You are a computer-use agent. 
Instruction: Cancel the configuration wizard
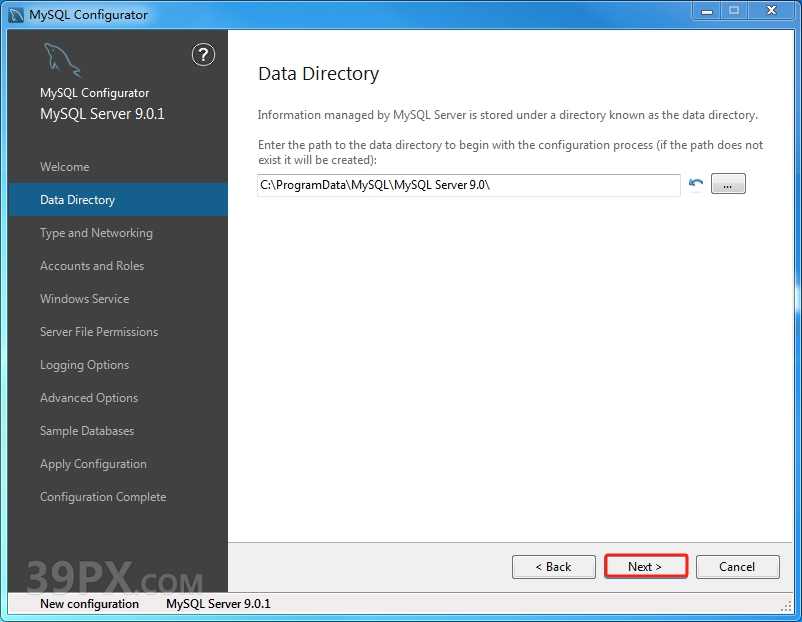tap(737, 566)
